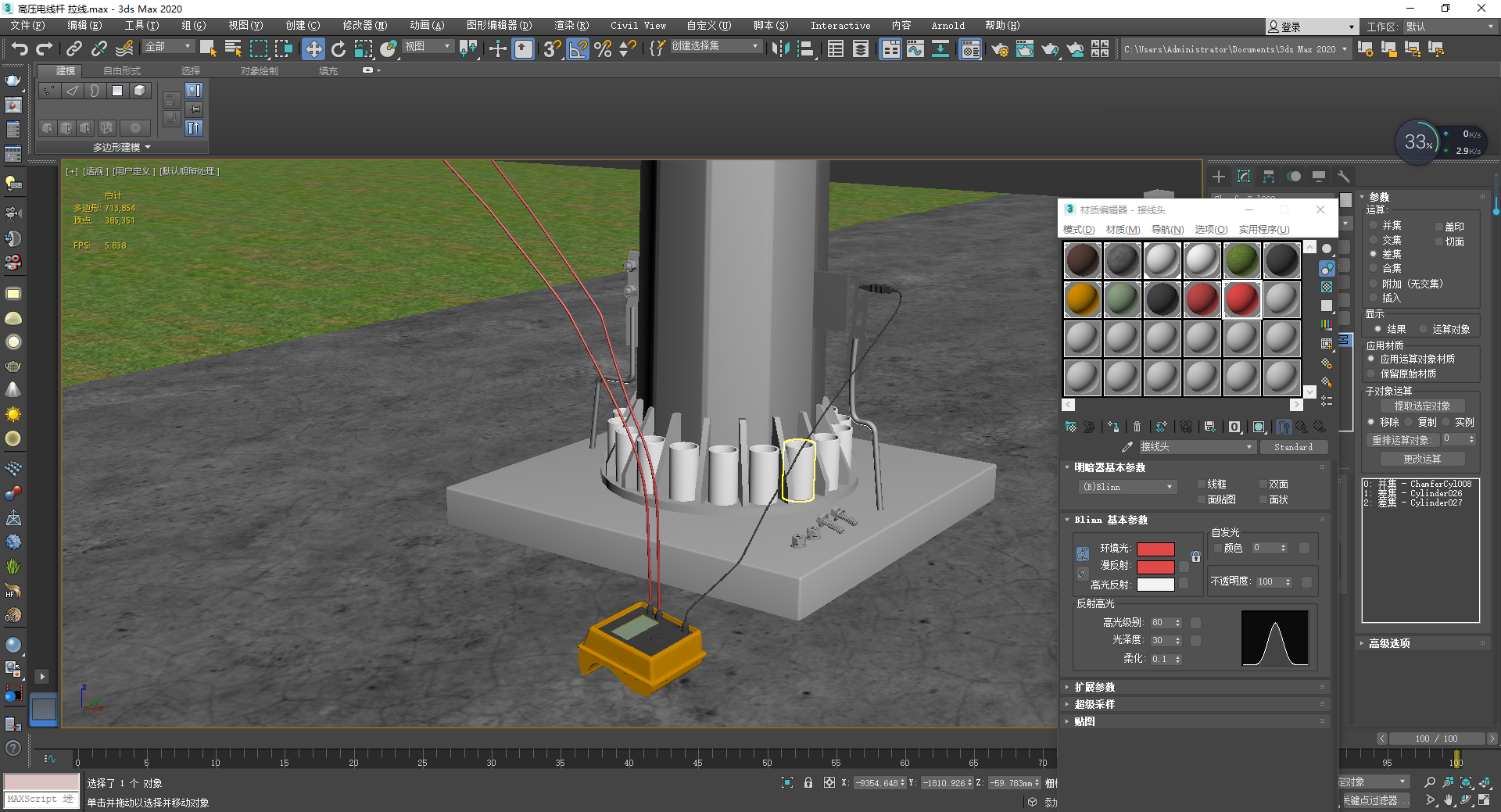Select the 交集 (intersection) radio button
This screenshot has width=1501, height=812.
1373,240
